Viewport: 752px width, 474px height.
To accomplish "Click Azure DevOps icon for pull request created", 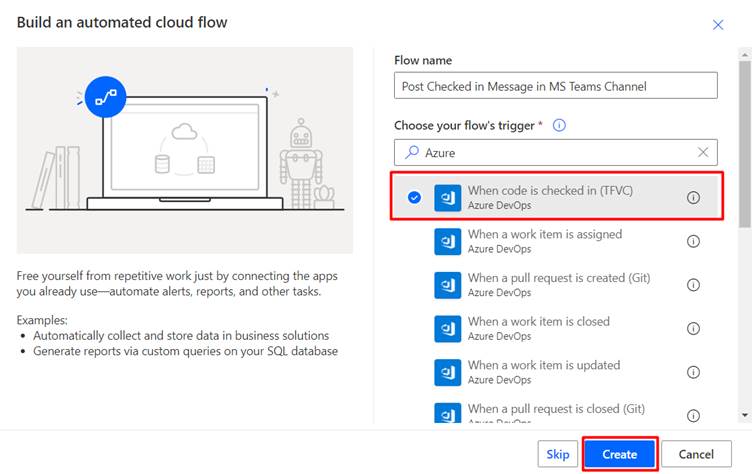I will click(447, 285).
